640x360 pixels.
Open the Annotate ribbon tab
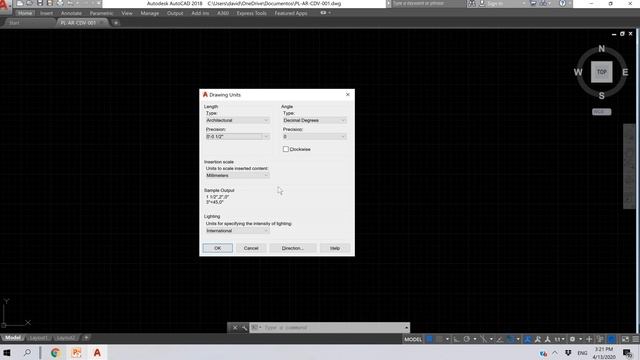pos(71,13)
